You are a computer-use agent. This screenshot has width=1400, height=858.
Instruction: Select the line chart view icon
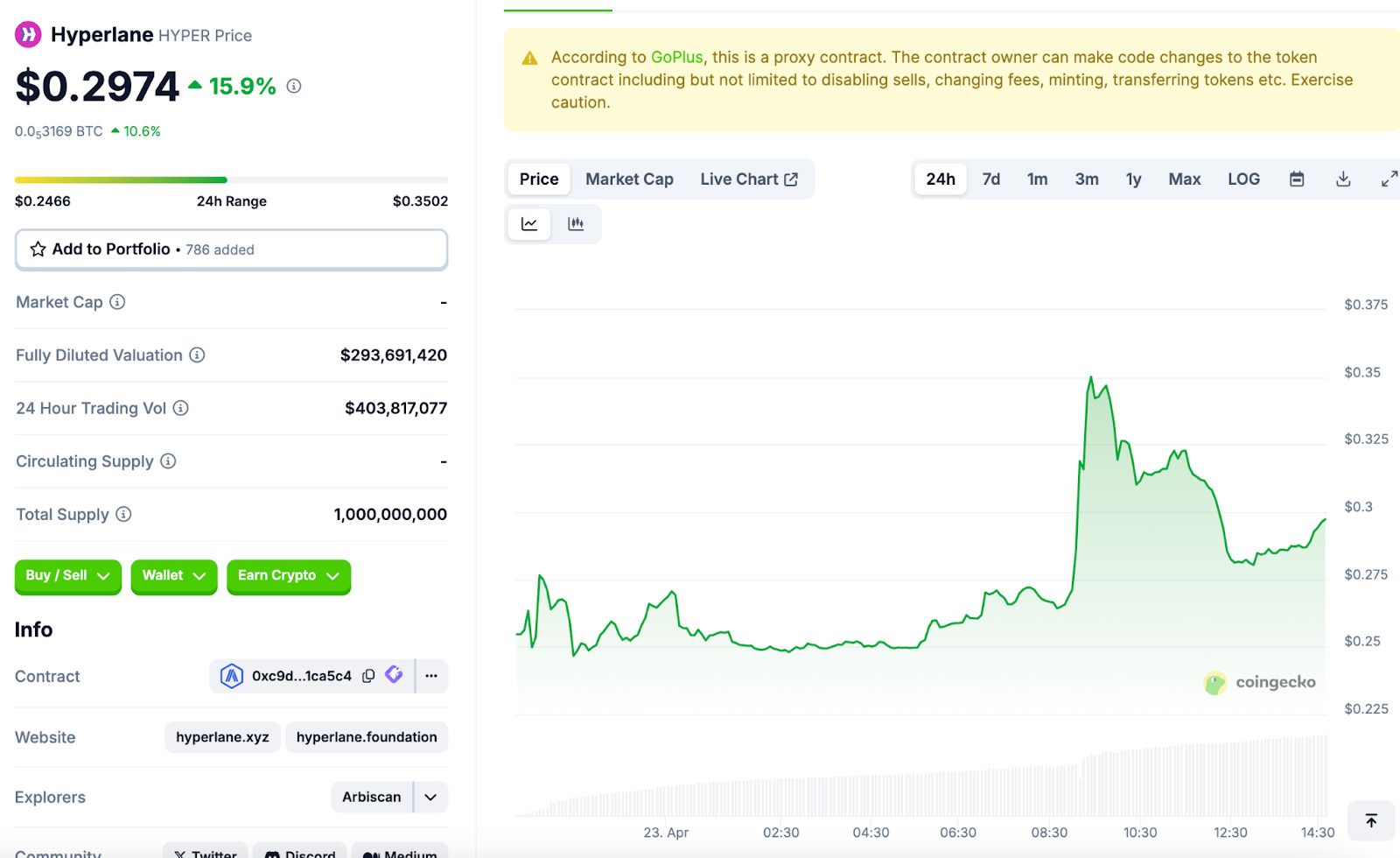pyautogui.click(x=529, y=224)
